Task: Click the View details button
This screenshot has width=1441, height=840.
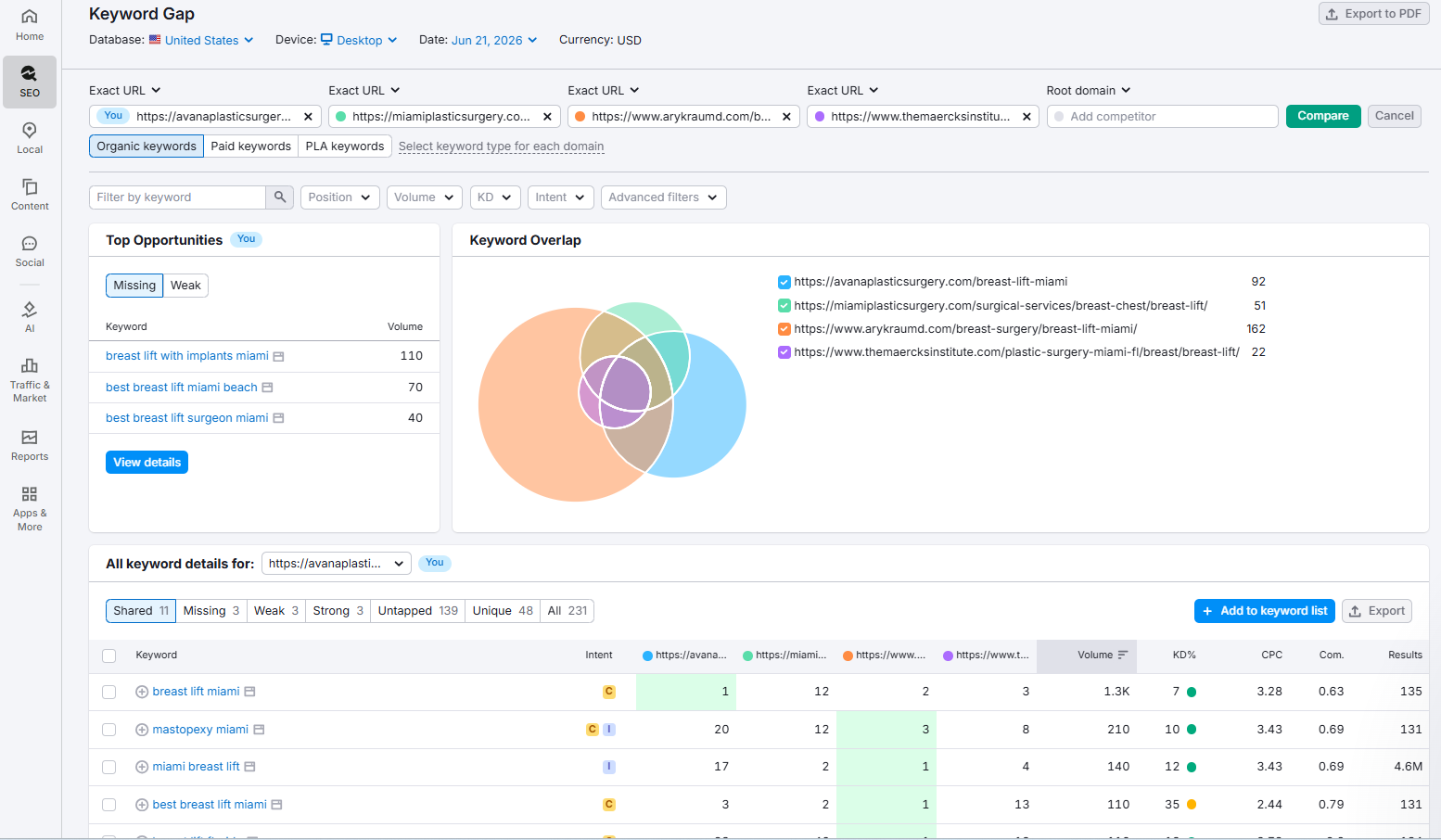Action: click(x=147, y=463)
